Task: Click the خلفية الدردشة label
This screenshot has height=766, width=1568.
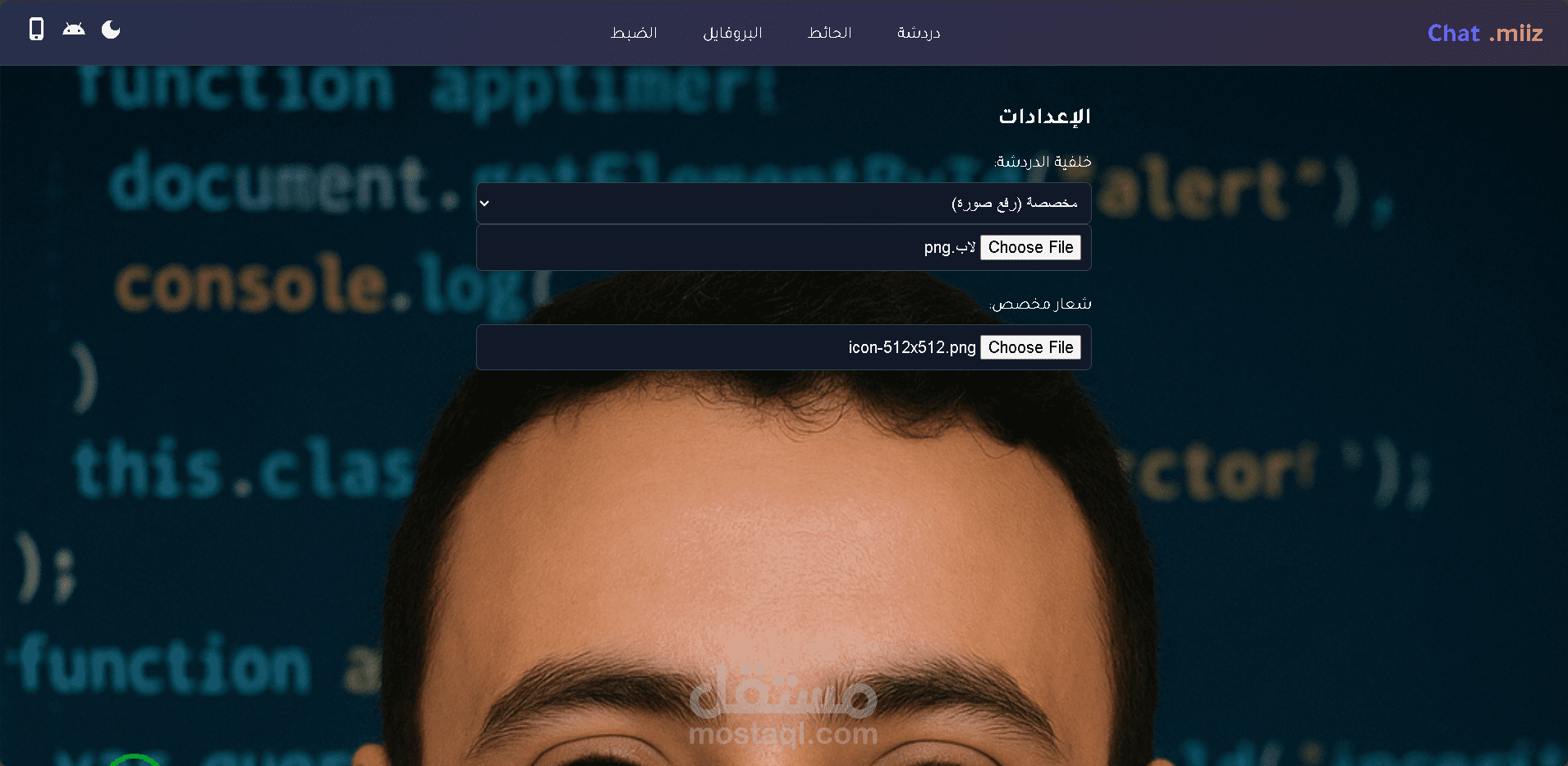Action: point(1043,162)
